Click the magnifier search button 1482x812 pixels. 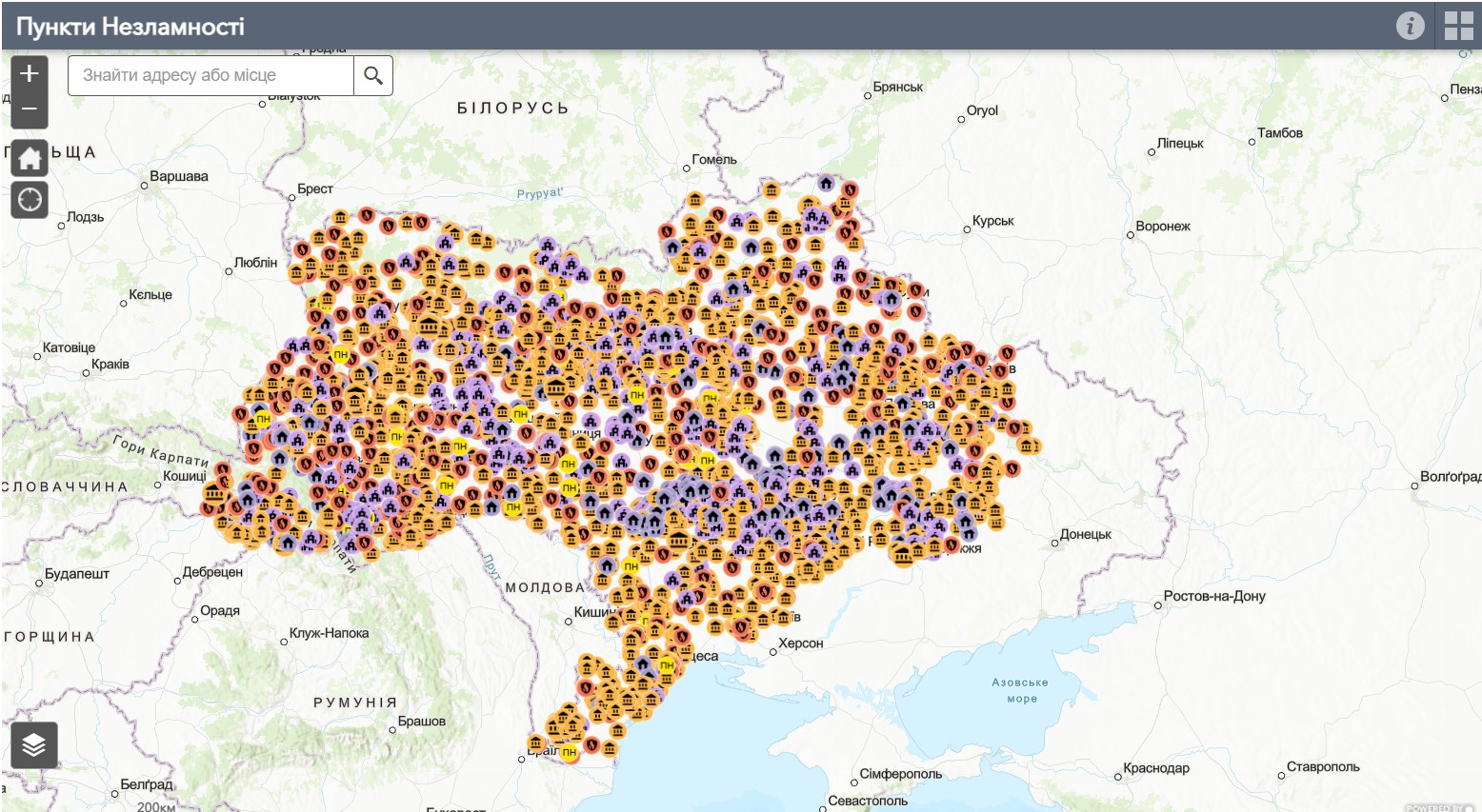[373, 75]
